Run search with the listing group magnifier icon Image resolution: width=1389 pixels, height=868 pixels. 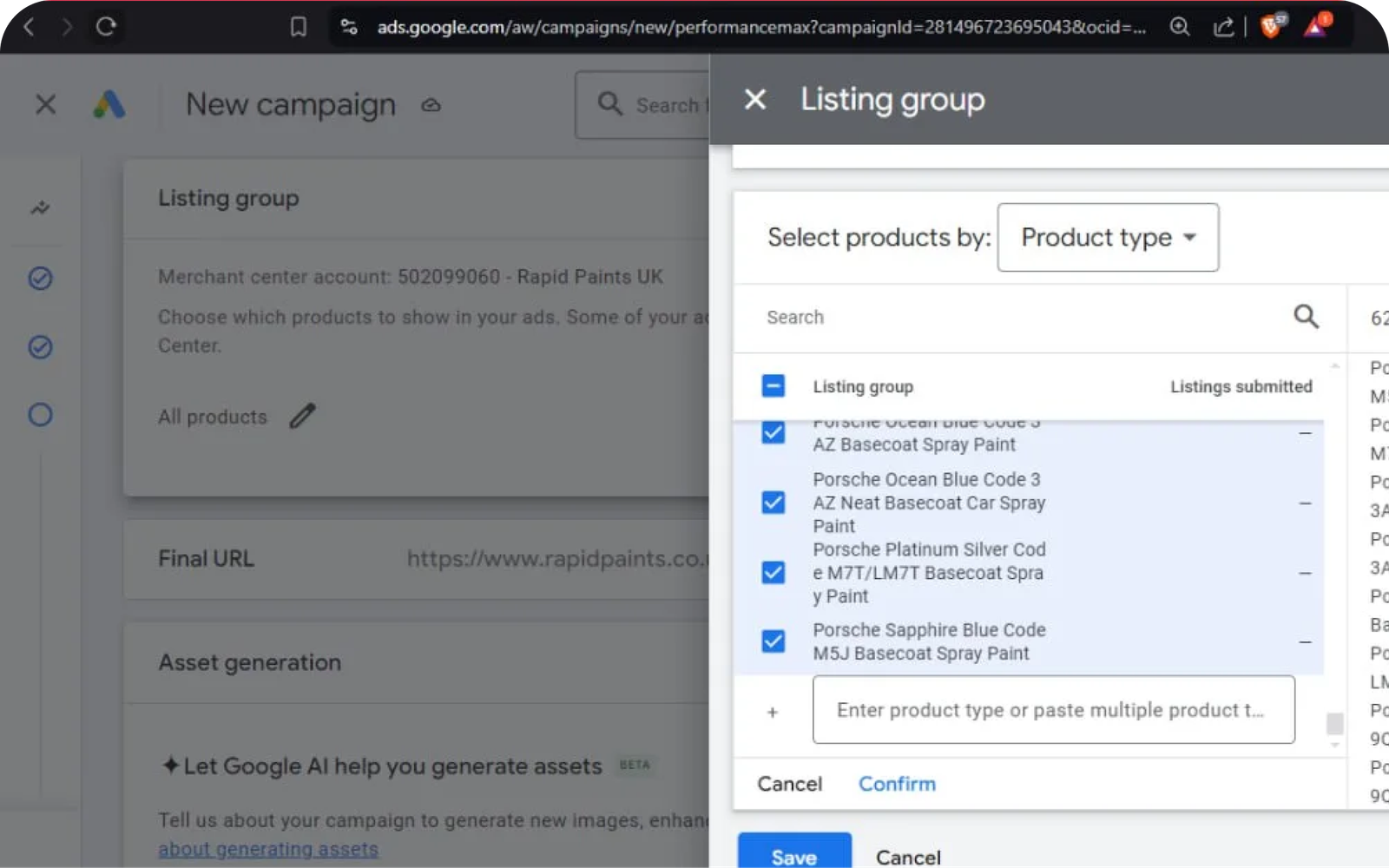coord(1306,316)
